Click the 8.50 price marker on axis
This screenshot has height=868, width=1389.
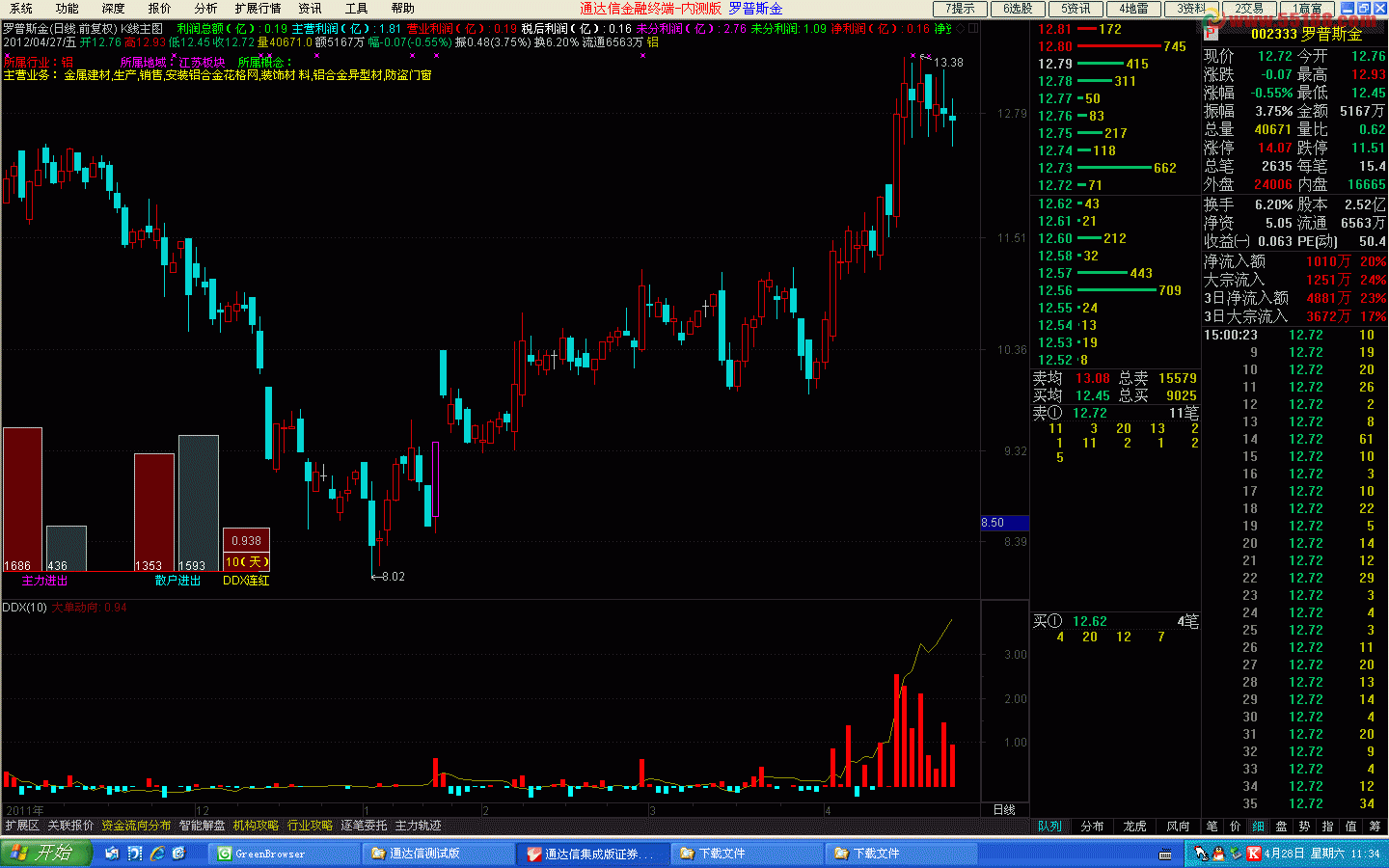coord(1005,523)
